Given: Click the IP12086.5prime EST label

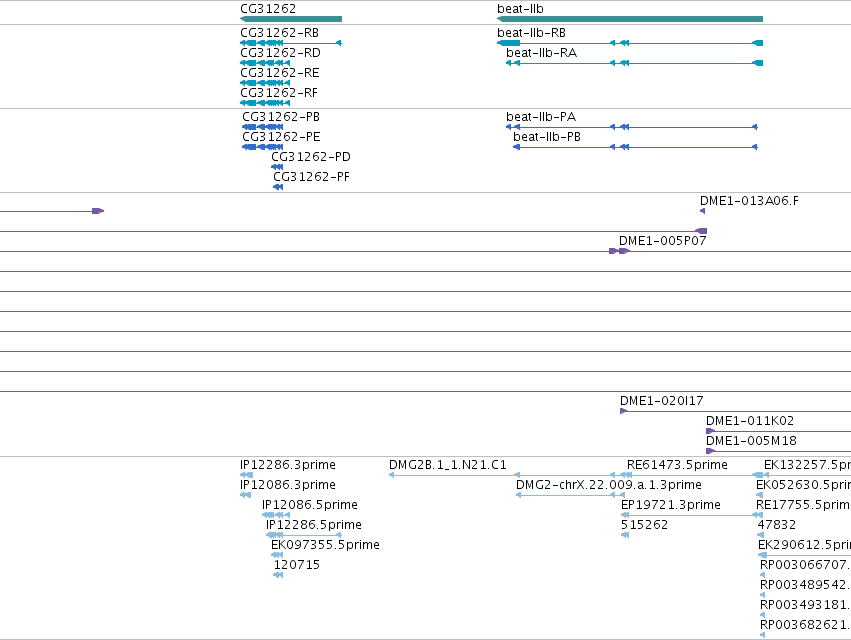Looking at the screenshot, I should pyautogui.click(x=309, y=505).
